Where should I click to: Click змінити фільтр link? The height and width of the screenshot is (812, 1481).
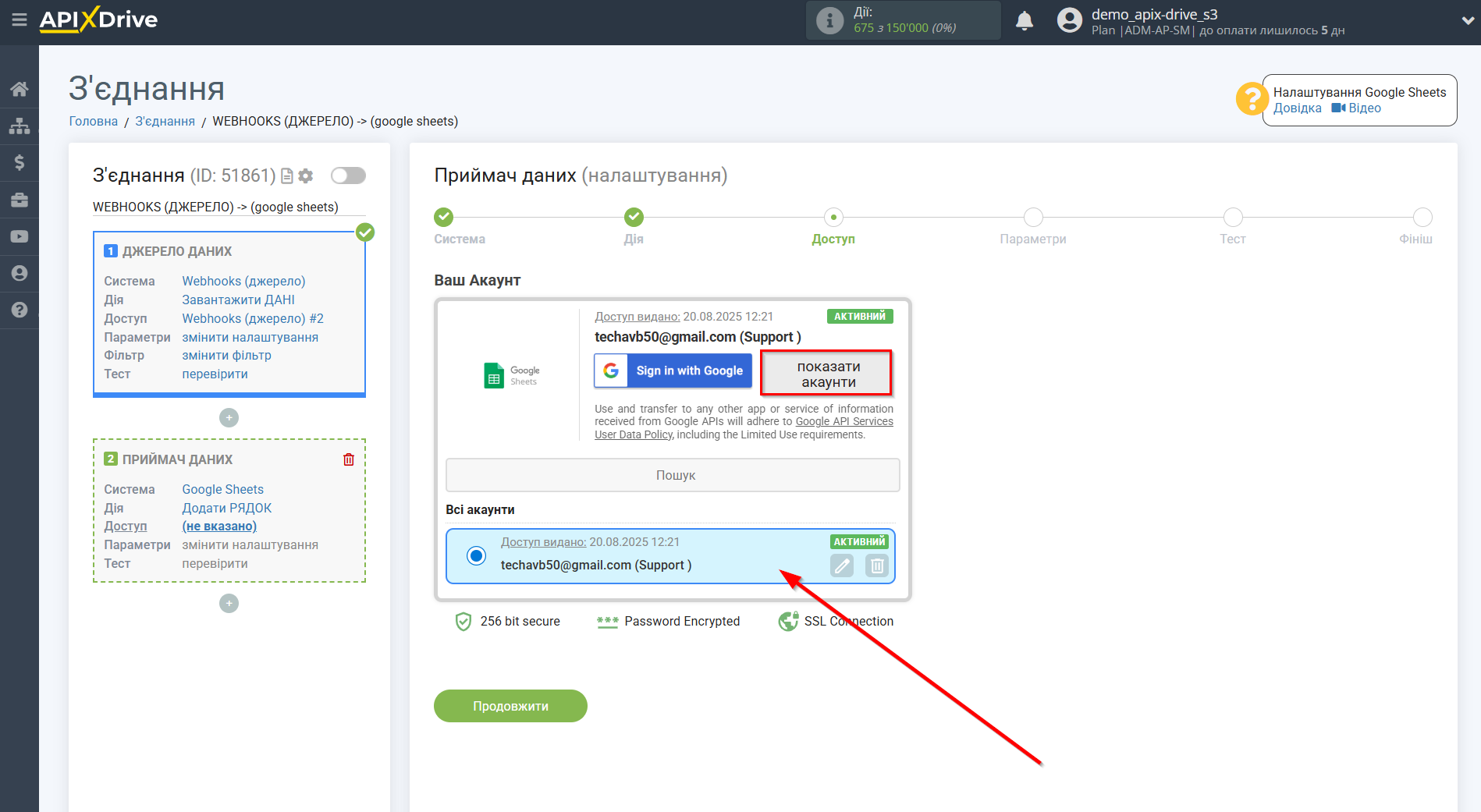[227, 355]
